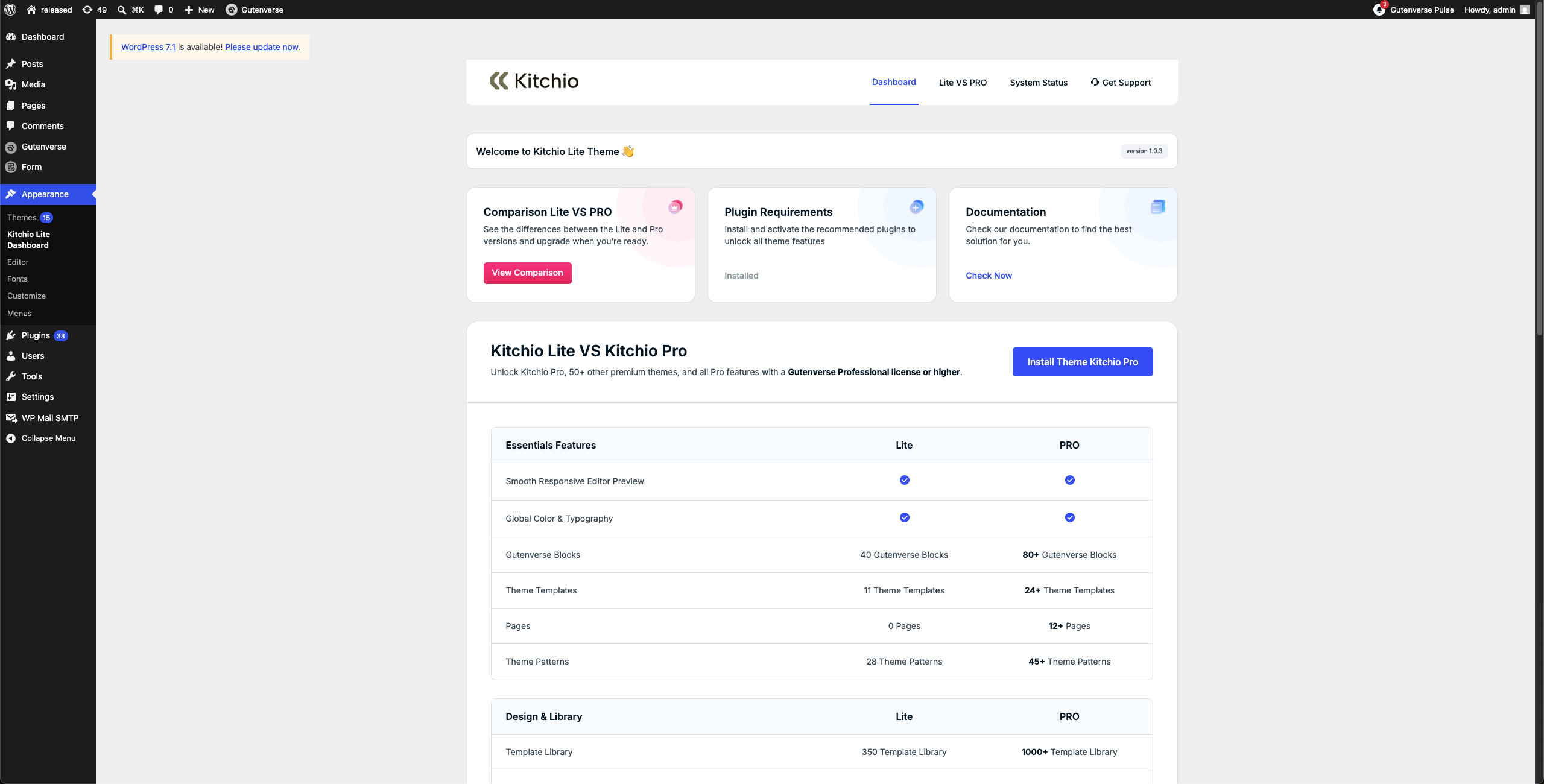
Task: Click the page's vertical scrollbar
Action: point(1539,169)
